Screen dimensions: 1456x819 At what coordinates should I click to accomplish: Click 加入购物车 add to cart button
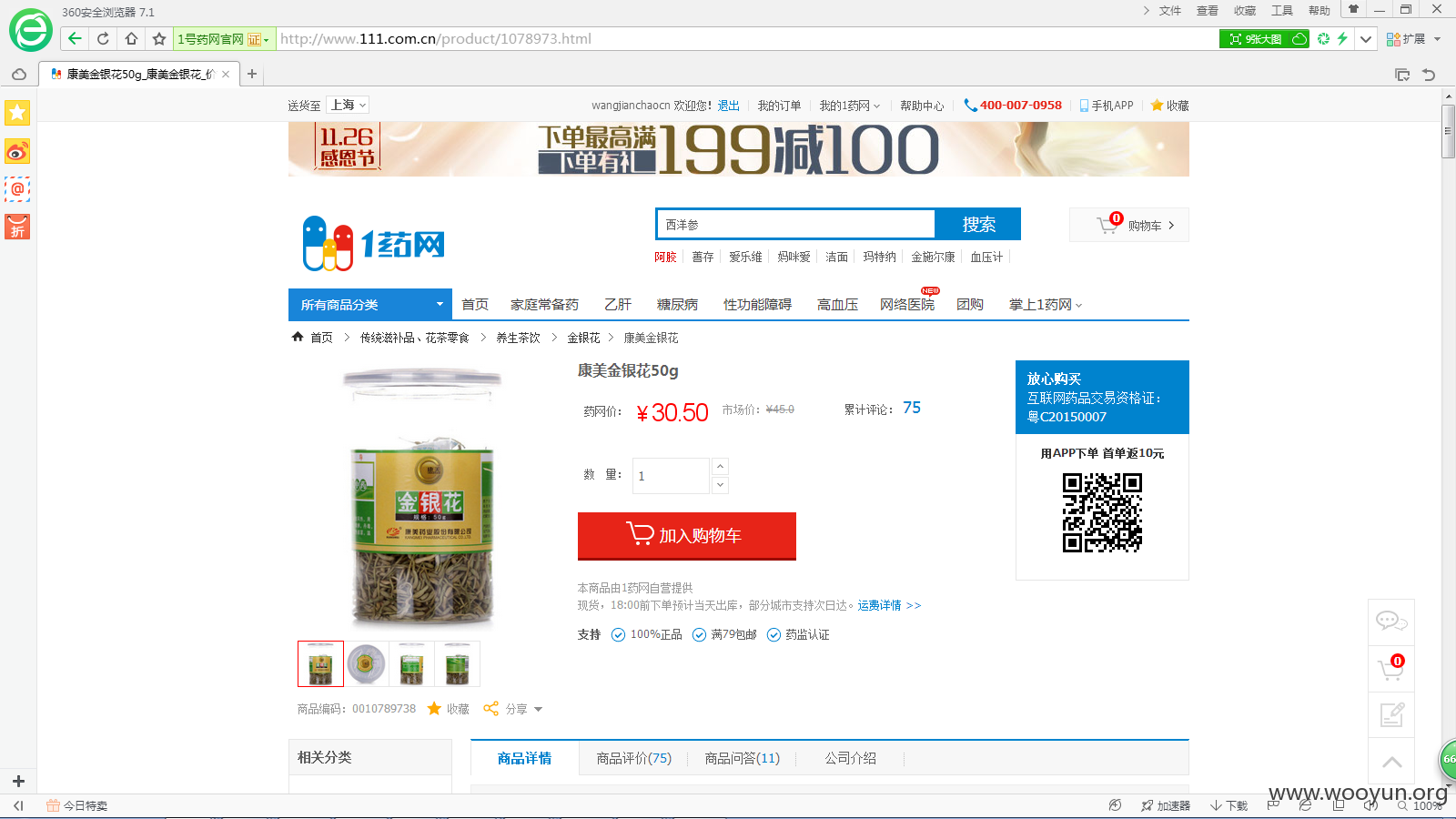click(687, 536)
